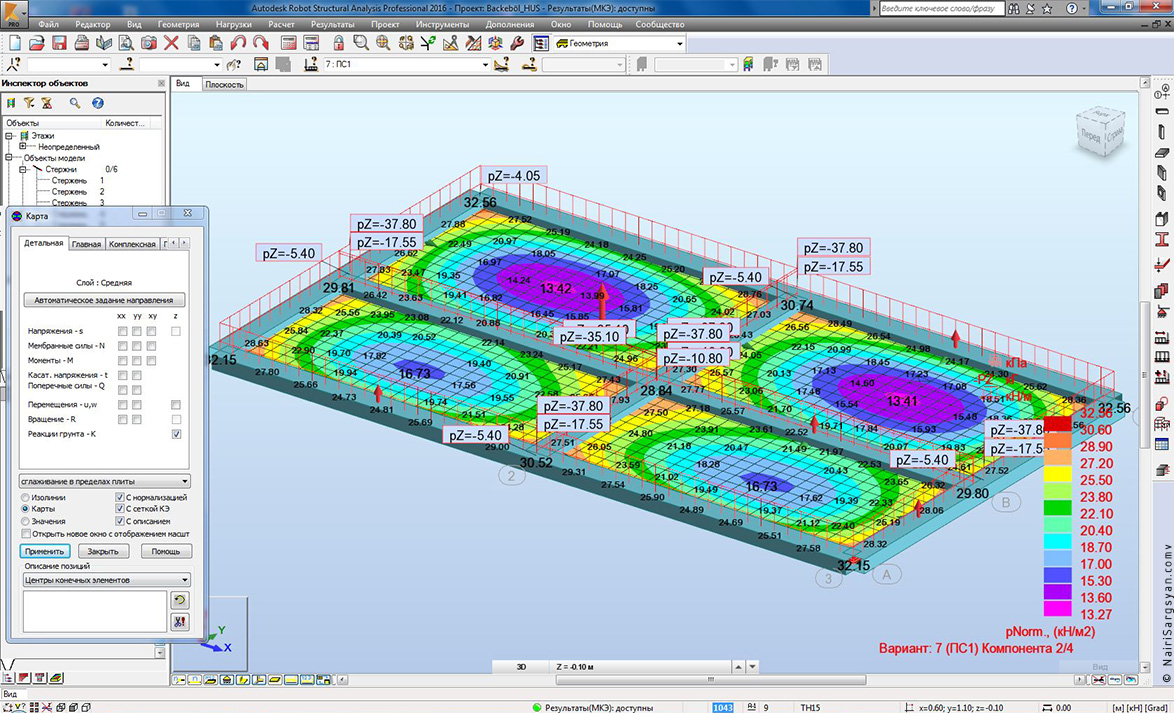Click the filter icon in object inspector

point(28,103)
